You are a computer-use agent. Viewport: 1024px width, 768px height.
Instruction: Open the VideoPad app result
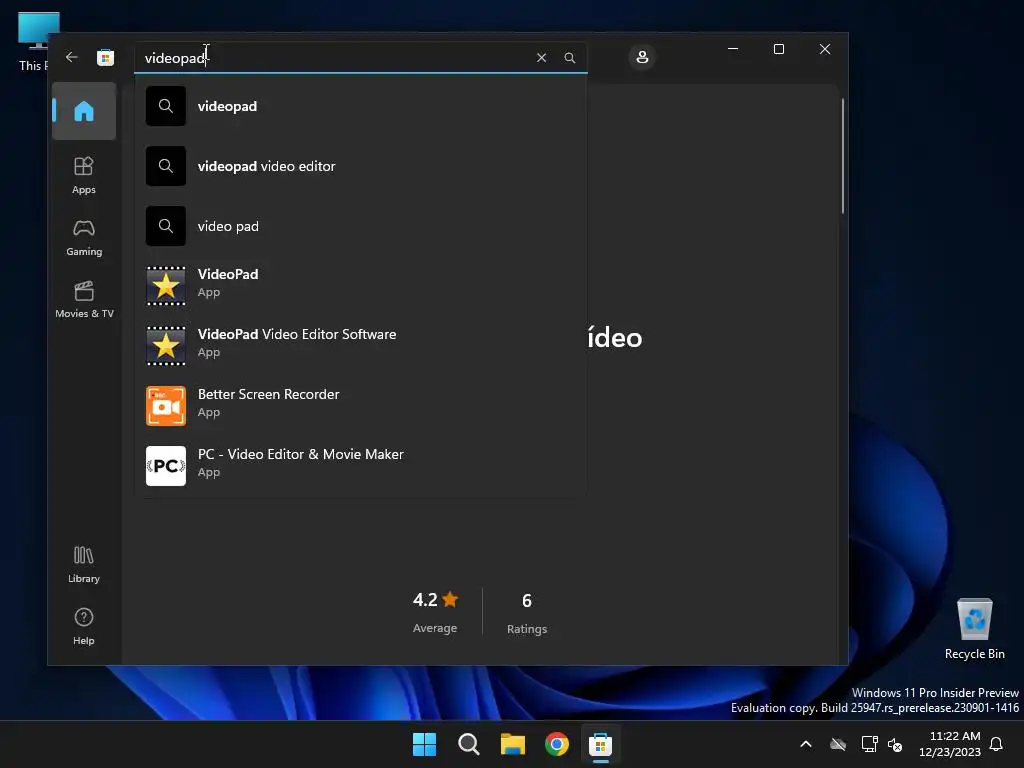coord(360,285)
